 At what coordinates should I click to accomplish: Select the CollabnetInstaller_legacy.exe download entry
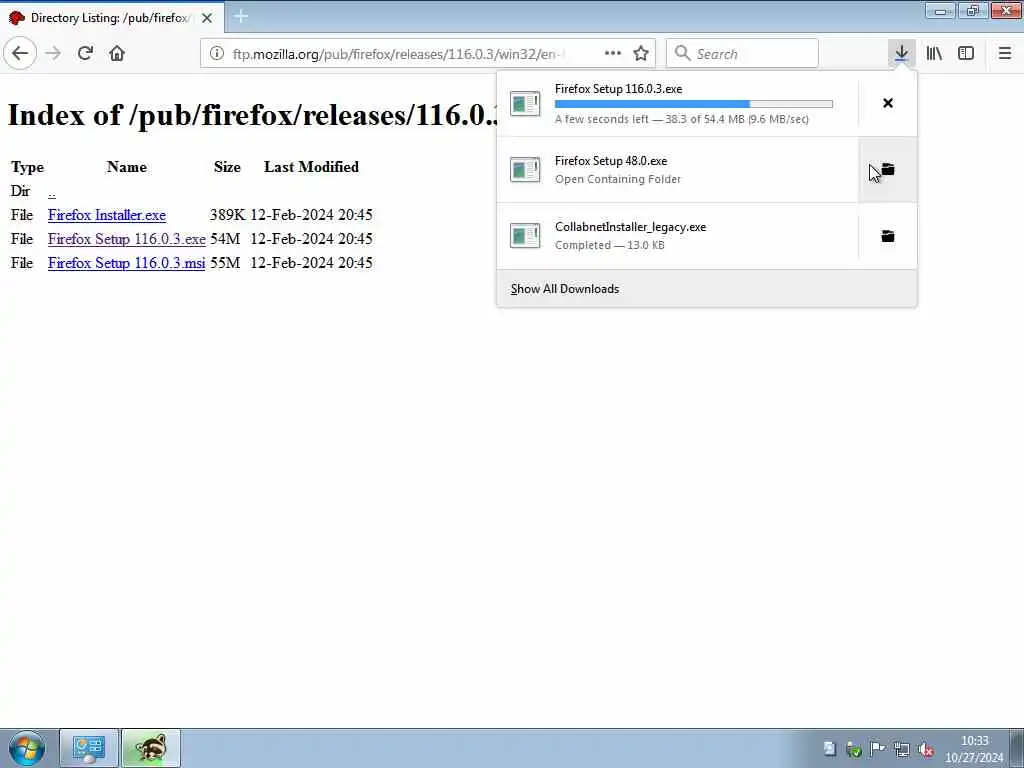(677, 236)
